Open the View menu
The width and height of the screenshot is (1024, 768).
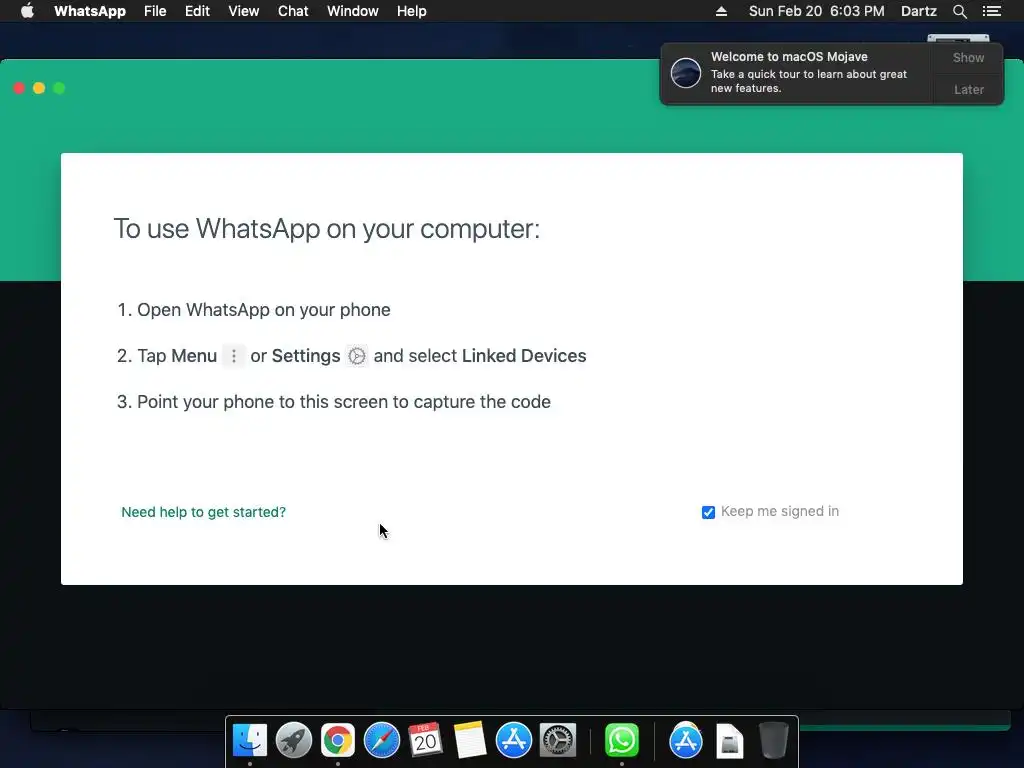244,11
